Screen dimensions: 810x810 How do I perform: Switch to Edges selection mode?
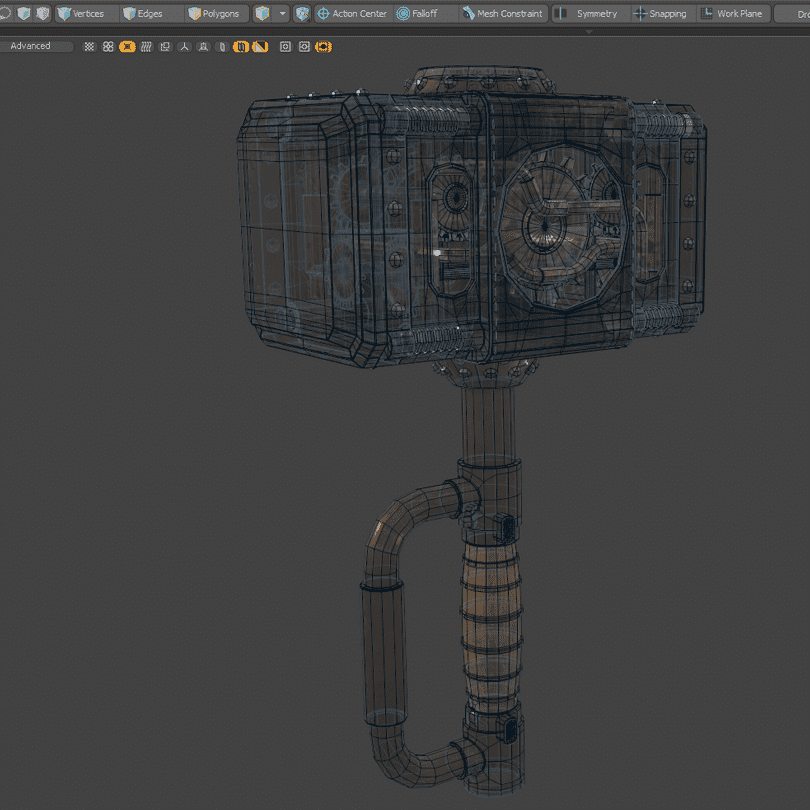pos(143,14)
